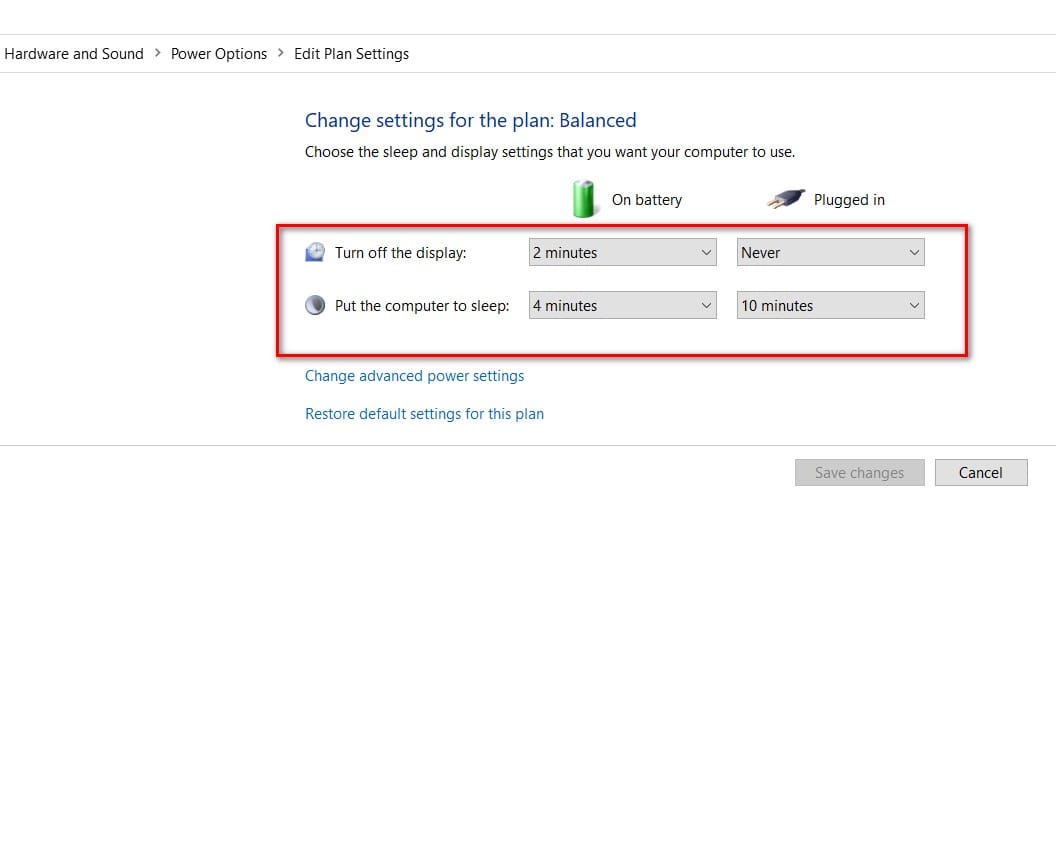Open the On battery sleep timeout dropdown

click(622, 306)
